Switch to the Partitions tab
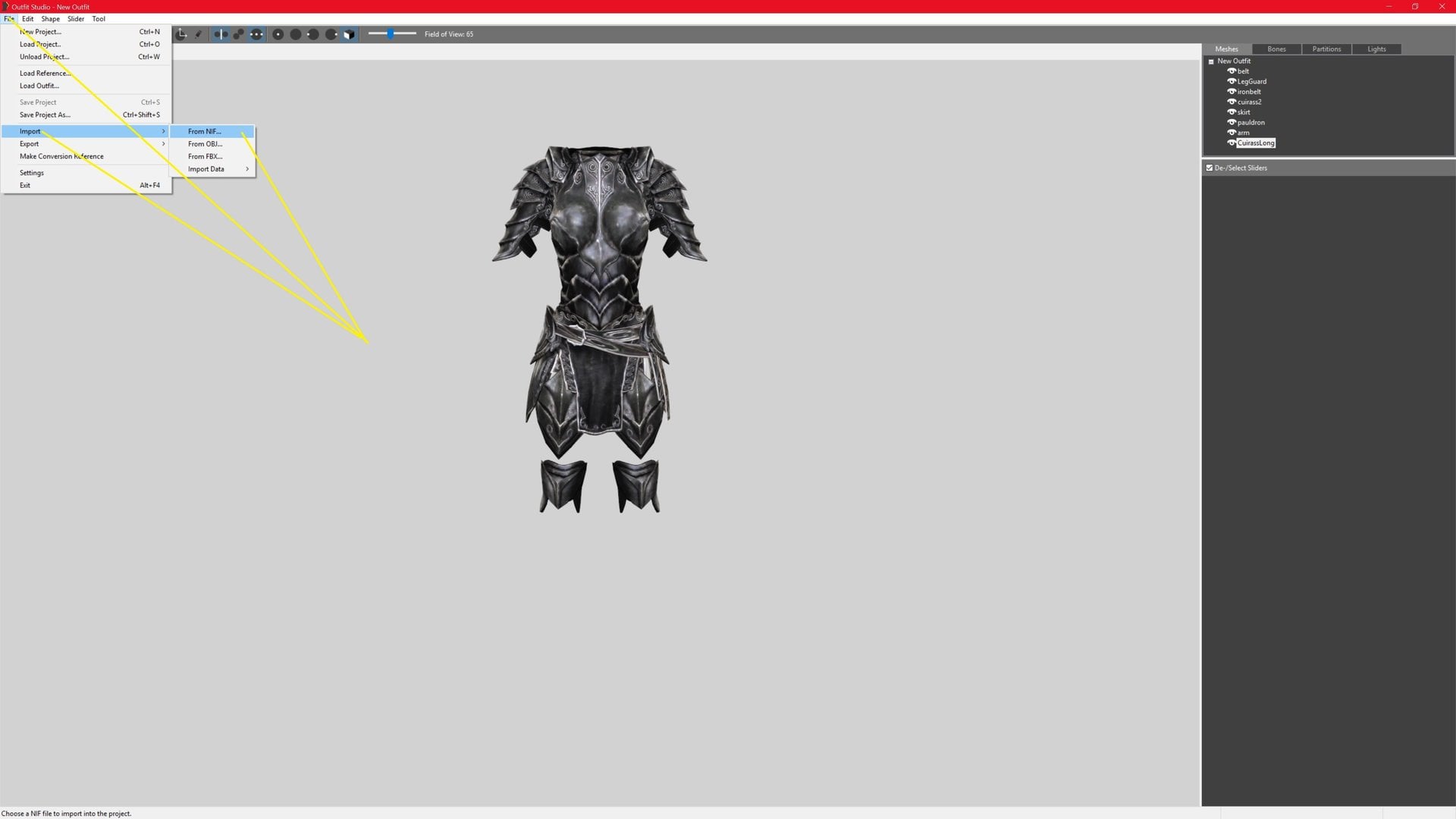 [x=1326, y=49]
